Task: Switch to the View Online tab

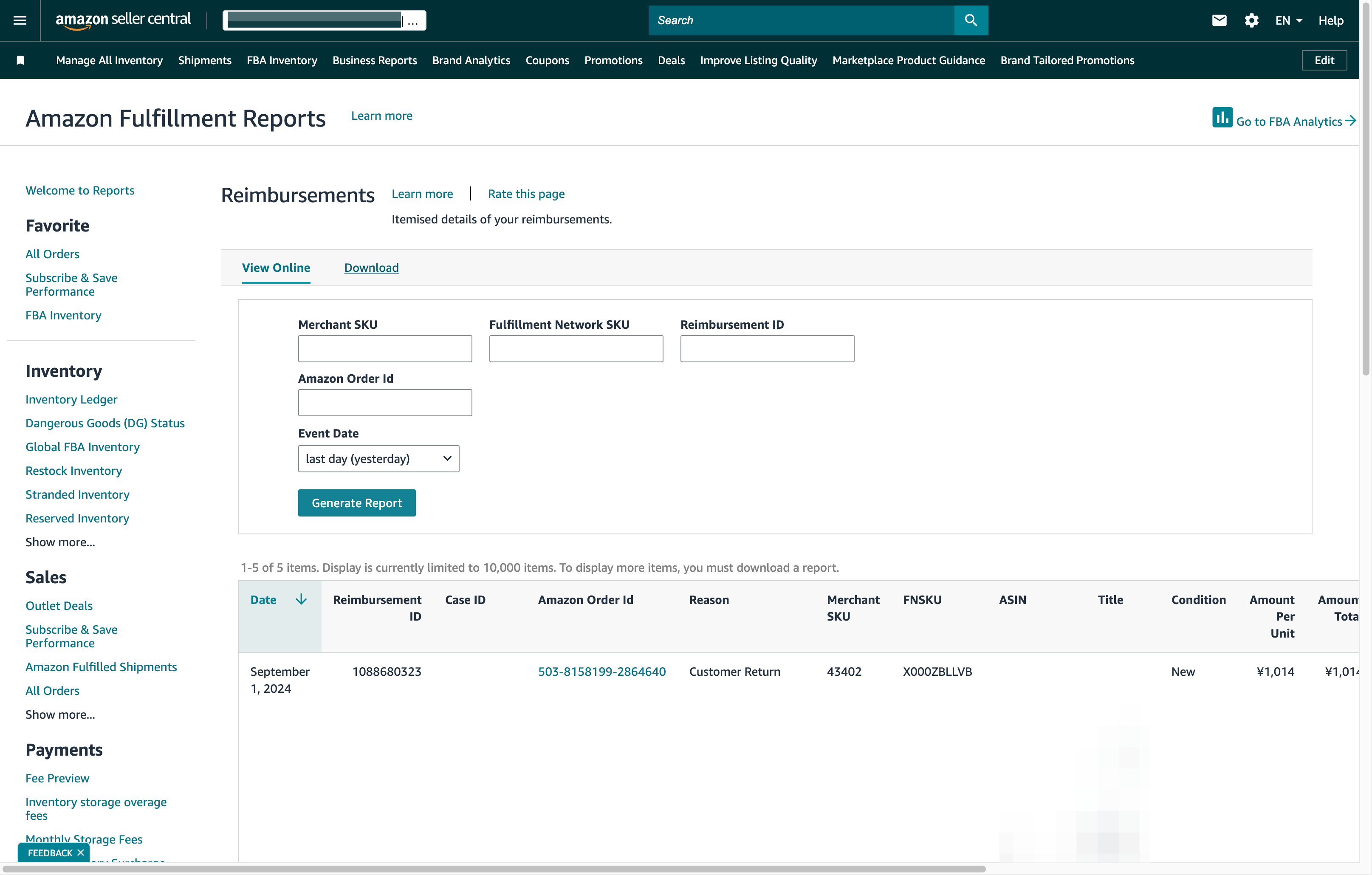Action: [x=276, y=268]
